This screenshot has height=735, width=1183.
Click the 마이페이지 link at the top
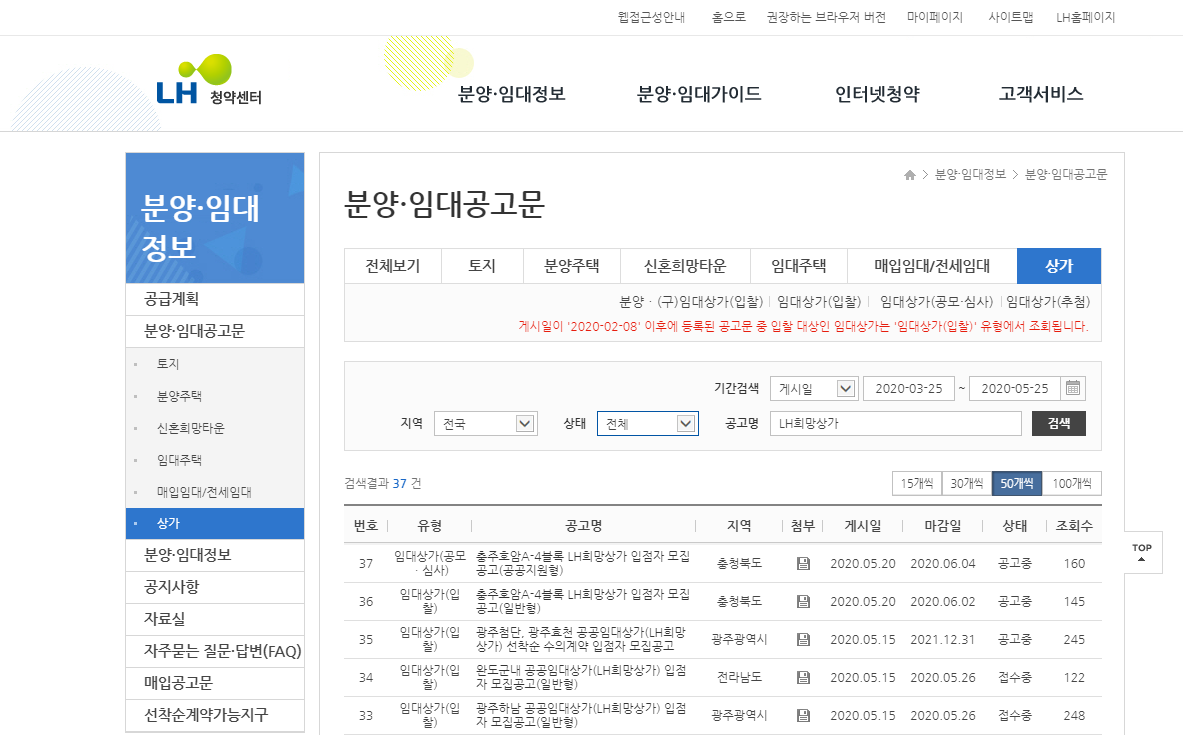pyautogui.click(x=935, y=16)
